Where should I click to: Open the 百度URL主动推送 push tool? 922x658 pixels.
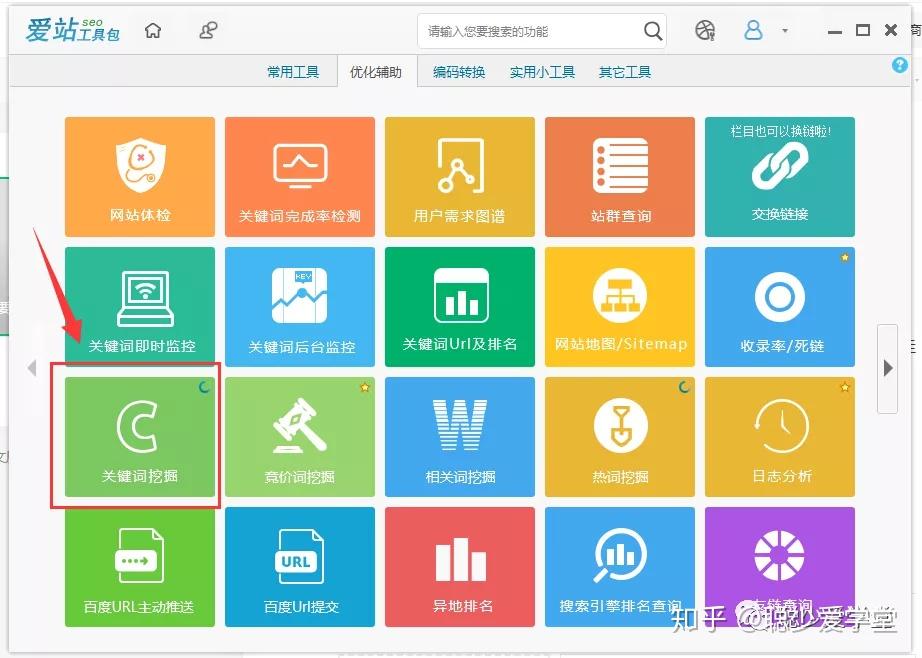pos(139,567)
